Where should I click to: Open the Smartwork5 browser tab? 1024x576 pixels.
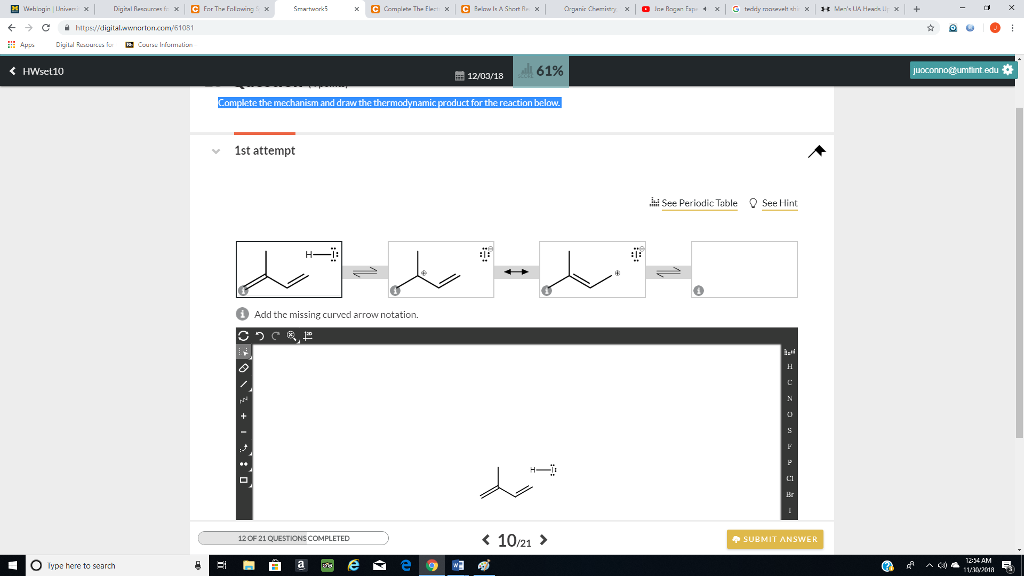coord(310,8)
